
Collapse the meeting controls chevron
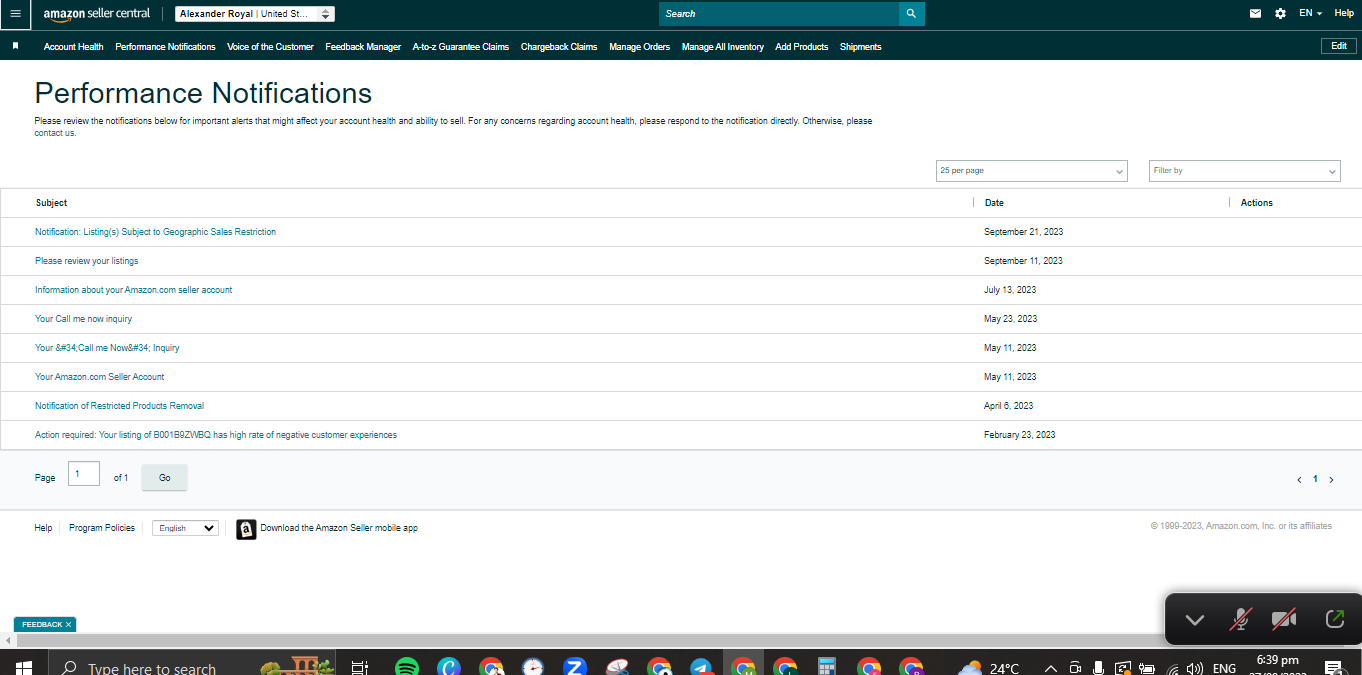coord(1194,620)
